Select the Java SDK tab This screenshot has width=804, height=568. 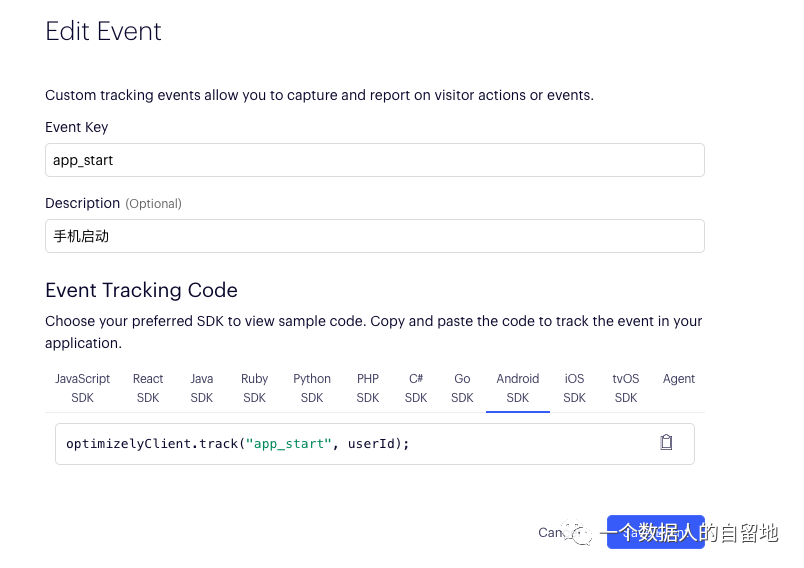(202, 388)
